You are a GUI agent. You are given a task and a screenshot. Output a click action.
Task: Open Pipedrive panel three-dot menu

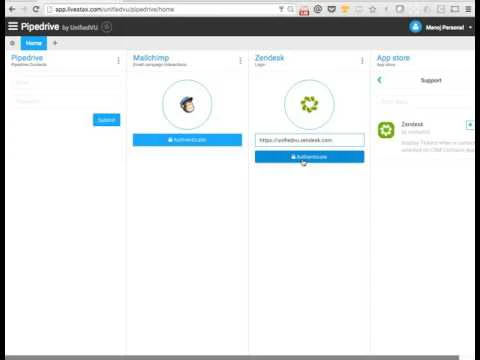pyautogui.click(x=119, y=60)
